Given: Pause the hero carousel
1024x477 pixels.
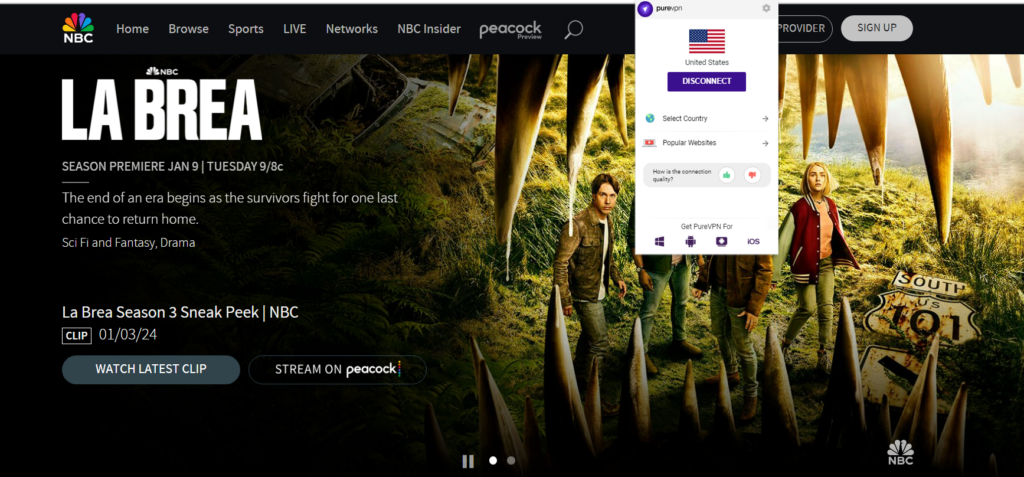Looking at the screenshot, I should (468, 461).
